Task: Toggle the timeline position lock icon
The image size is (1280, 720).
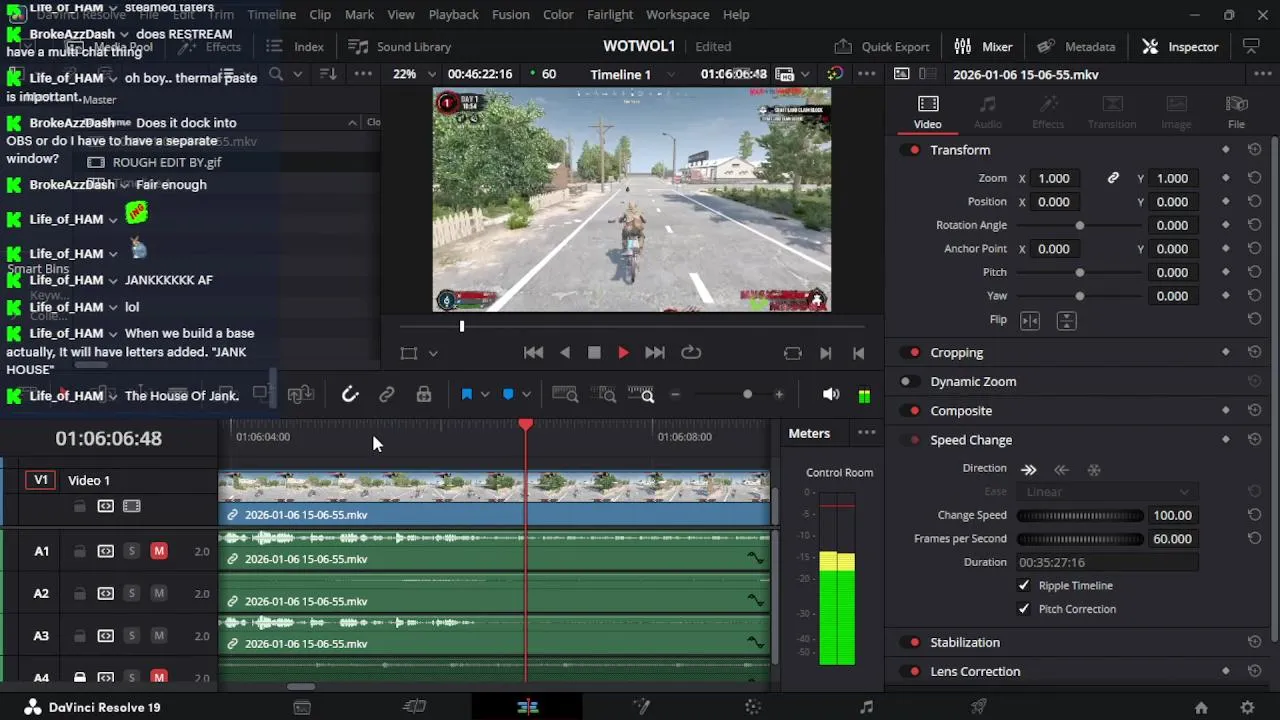Action: click(424, 395)
